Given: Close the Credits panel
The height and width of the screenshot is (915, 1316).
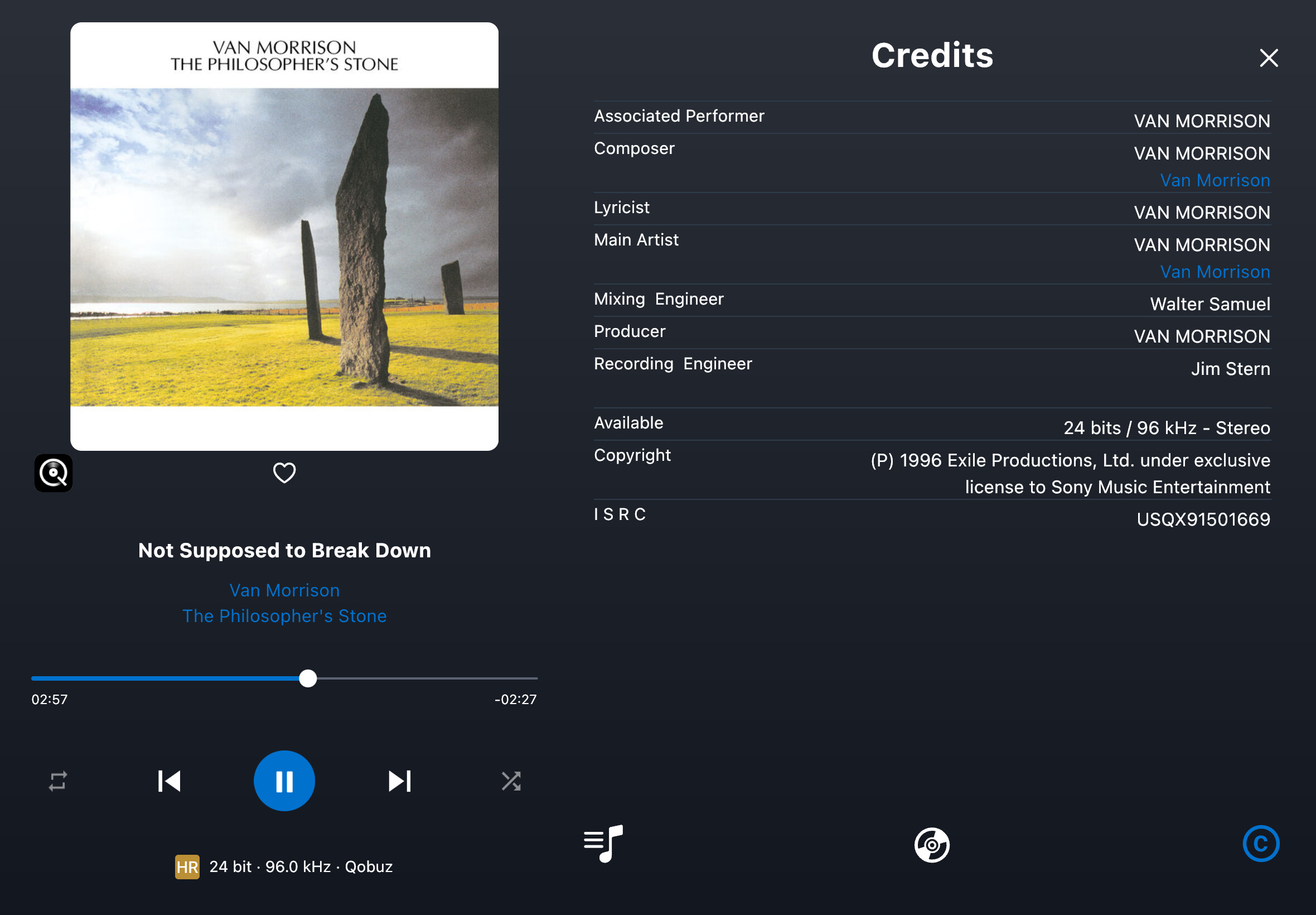Looking at the screenshot, I should pyautogui.click(x=1269, y=58).
